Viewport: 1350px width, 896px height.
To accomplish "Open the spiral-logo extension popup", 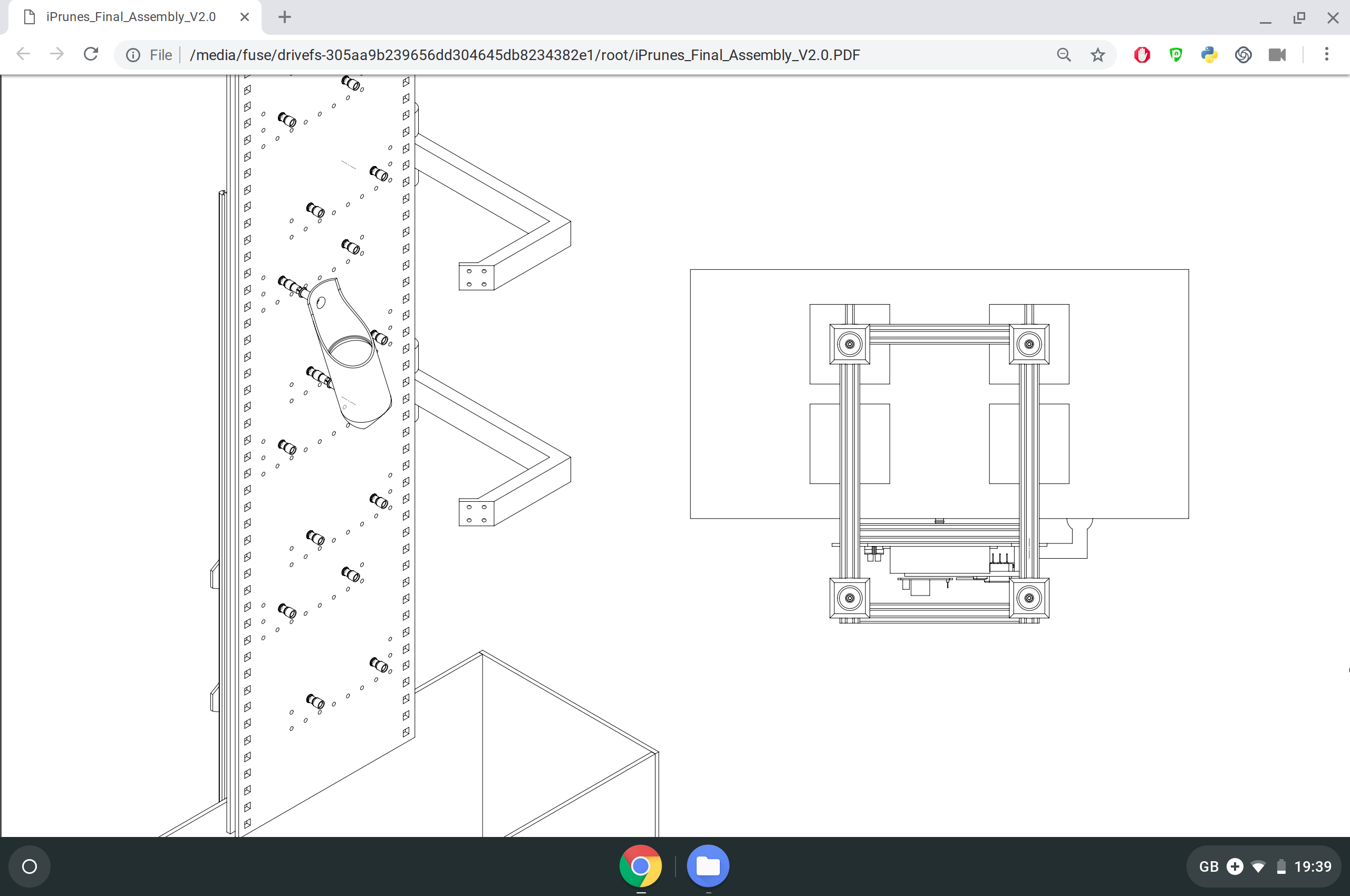I will click(x=1242, y=54).
